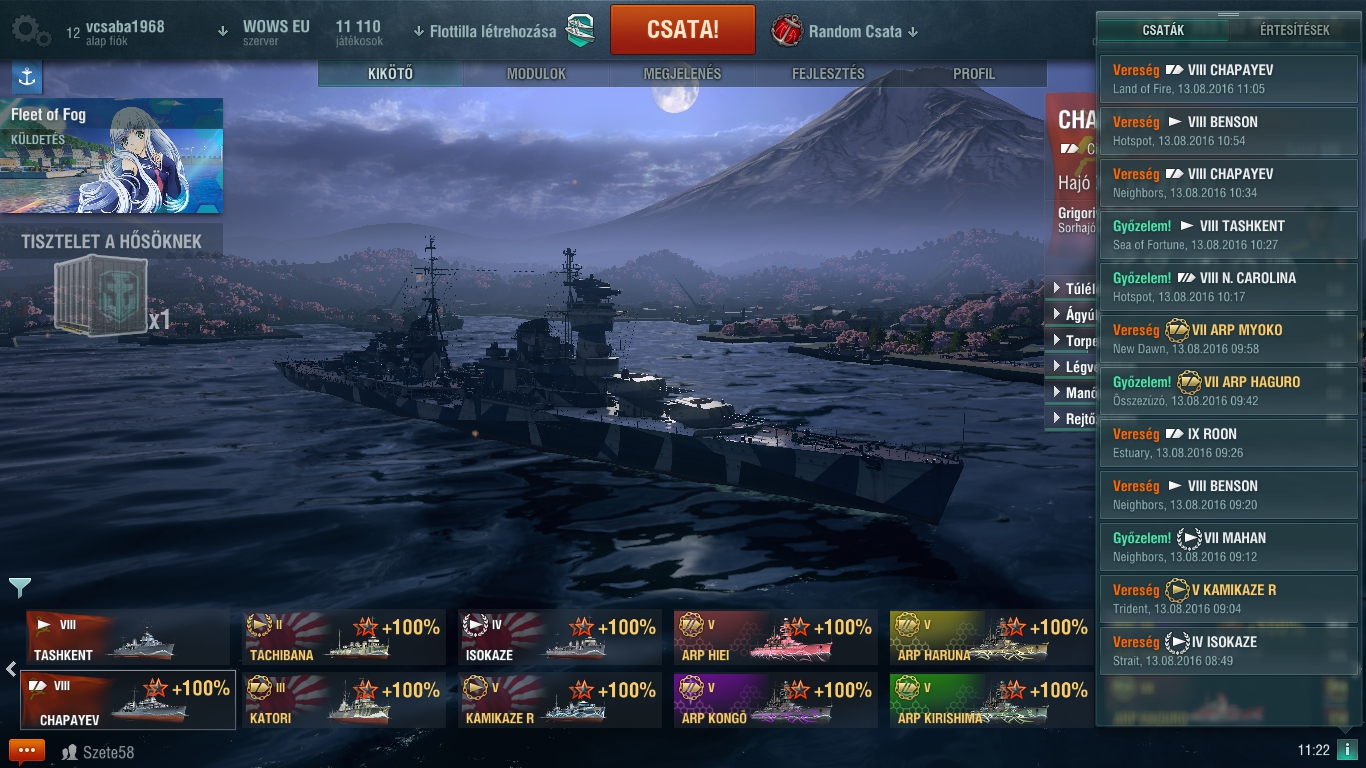Open the settings gear menu
The width and height of the screenshot is (1366, 768).
pos(31,31)
